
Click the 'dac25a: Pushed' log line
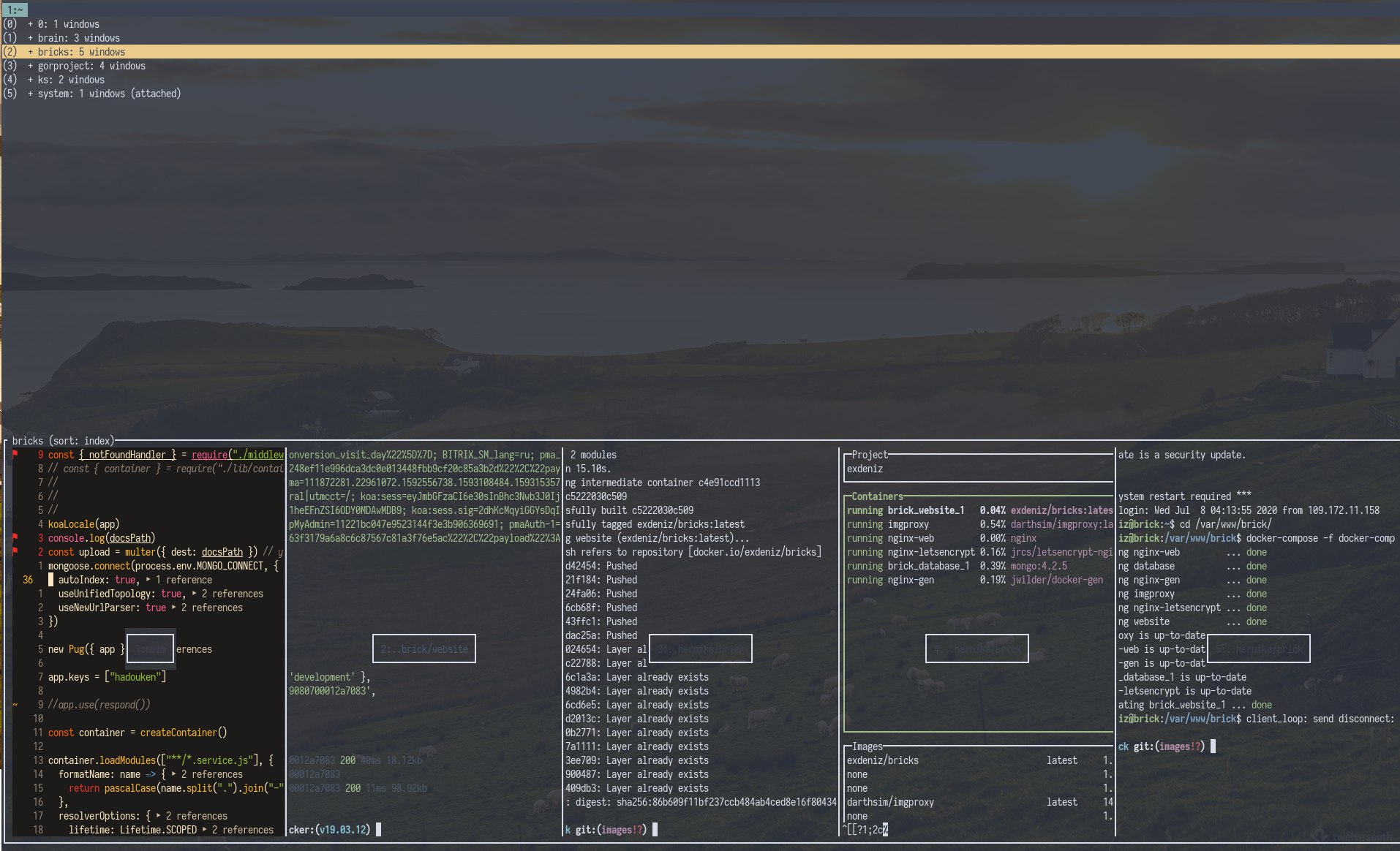601,635
